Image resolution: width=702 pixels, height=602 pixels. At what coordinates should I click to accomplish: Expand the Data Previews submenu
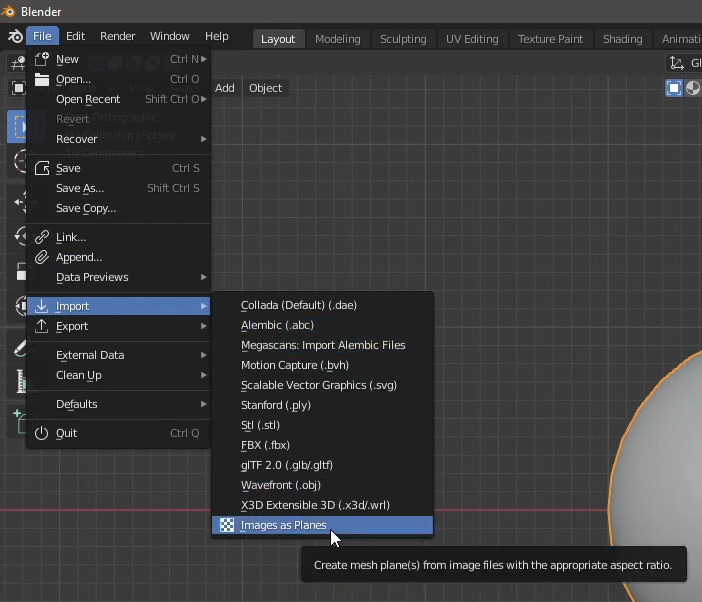pos(204,277)
